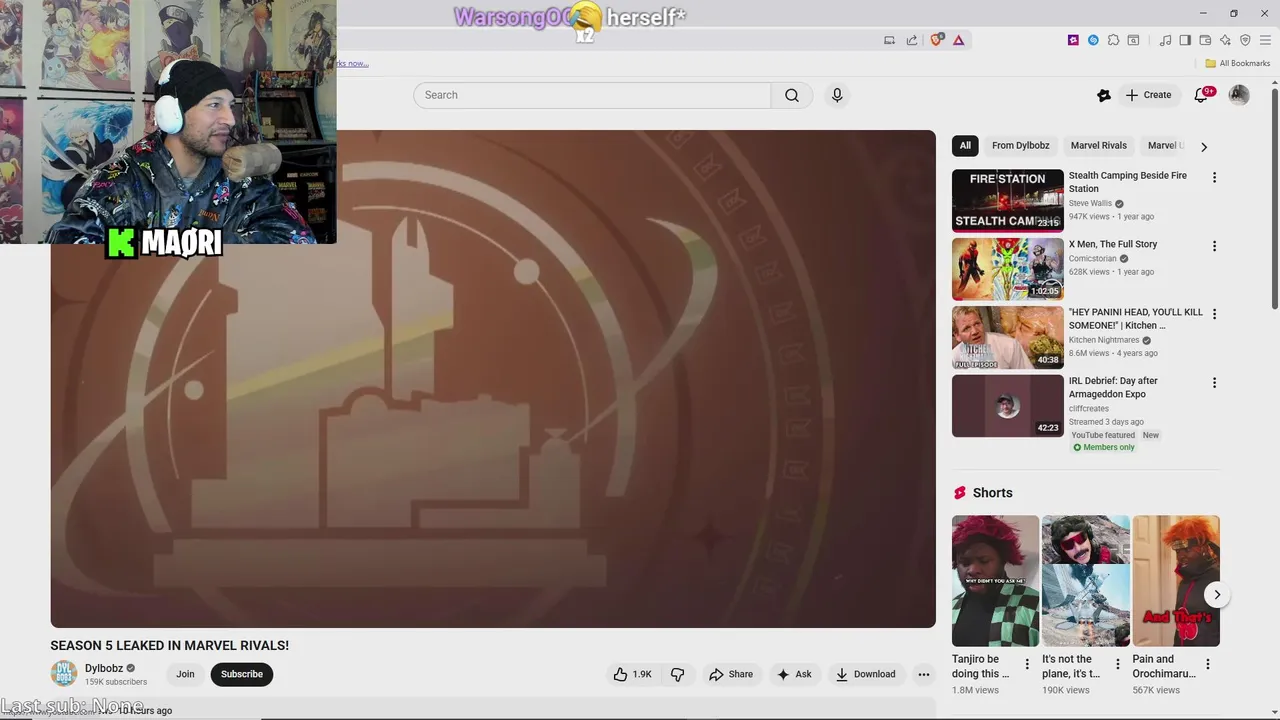Open options for IRL Debrief video
The width and height of the screenshot is (1280, 720).
[1214, 383]
